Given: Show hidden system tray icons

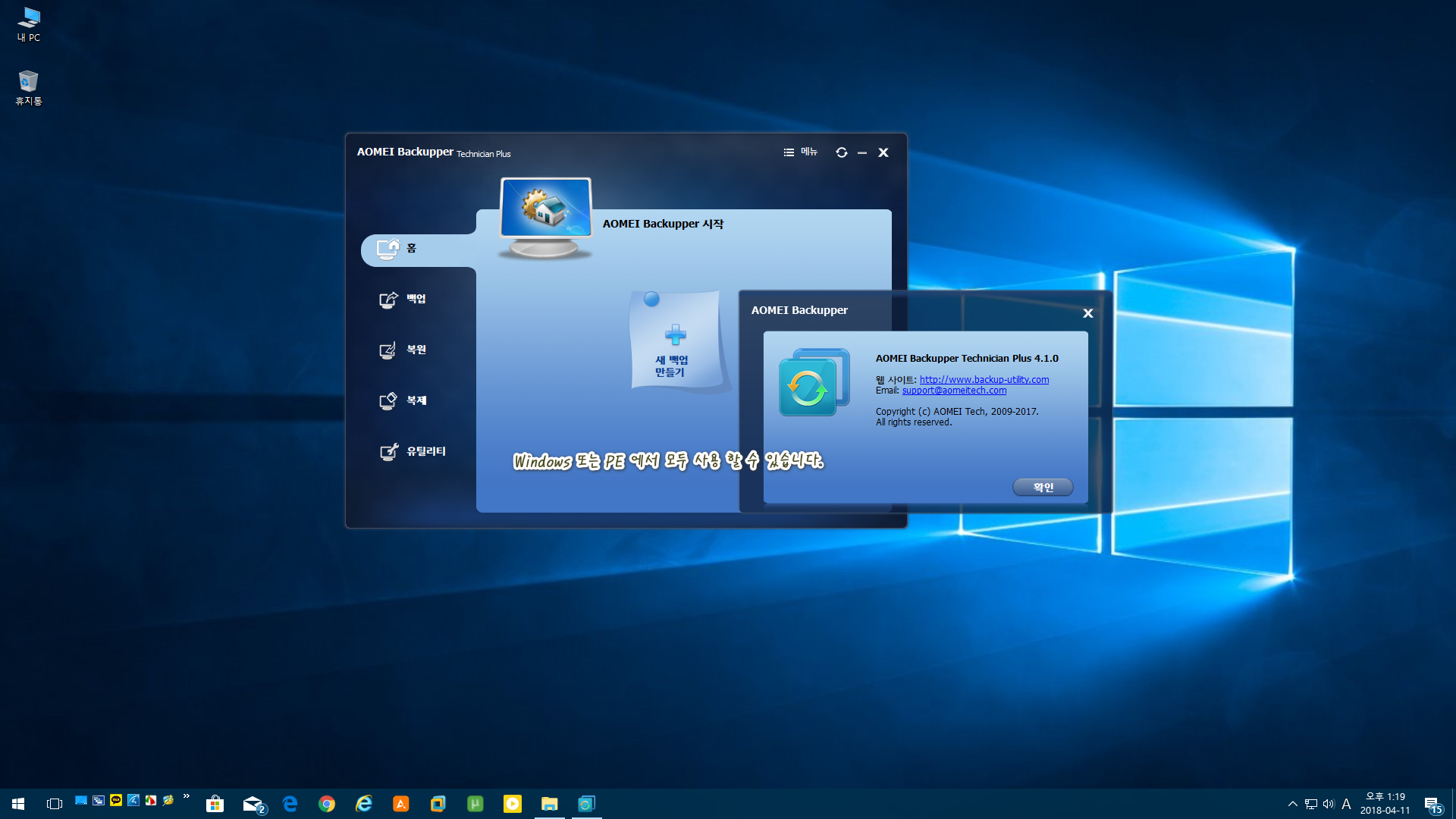Looking at the screenshot, I should tap(1292, 804).
